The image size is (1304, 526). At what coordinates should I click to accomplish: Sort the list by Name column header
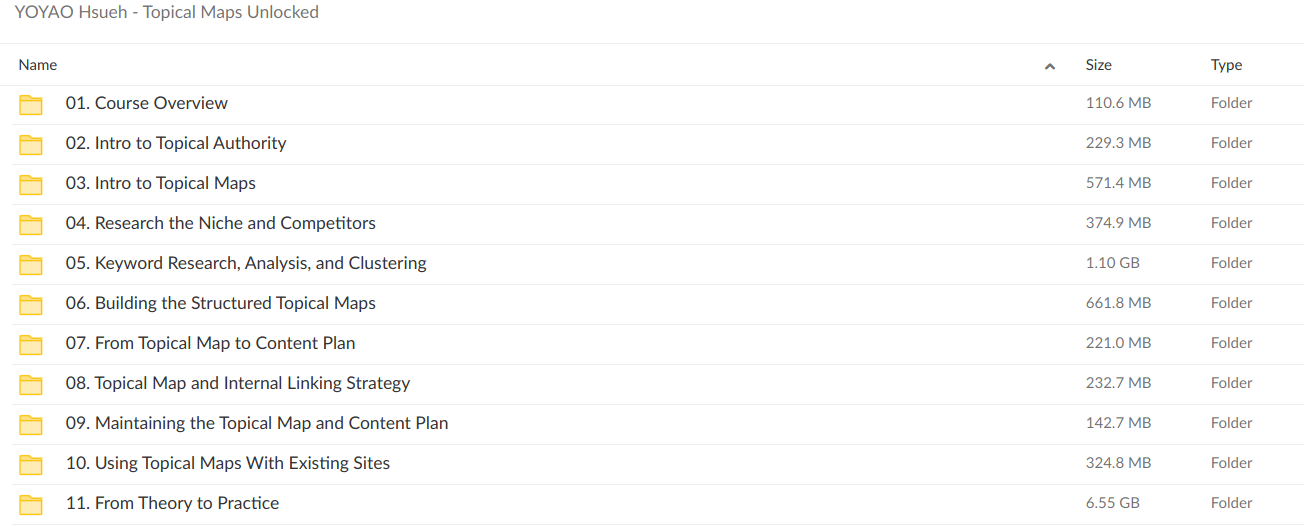[38, 65]
